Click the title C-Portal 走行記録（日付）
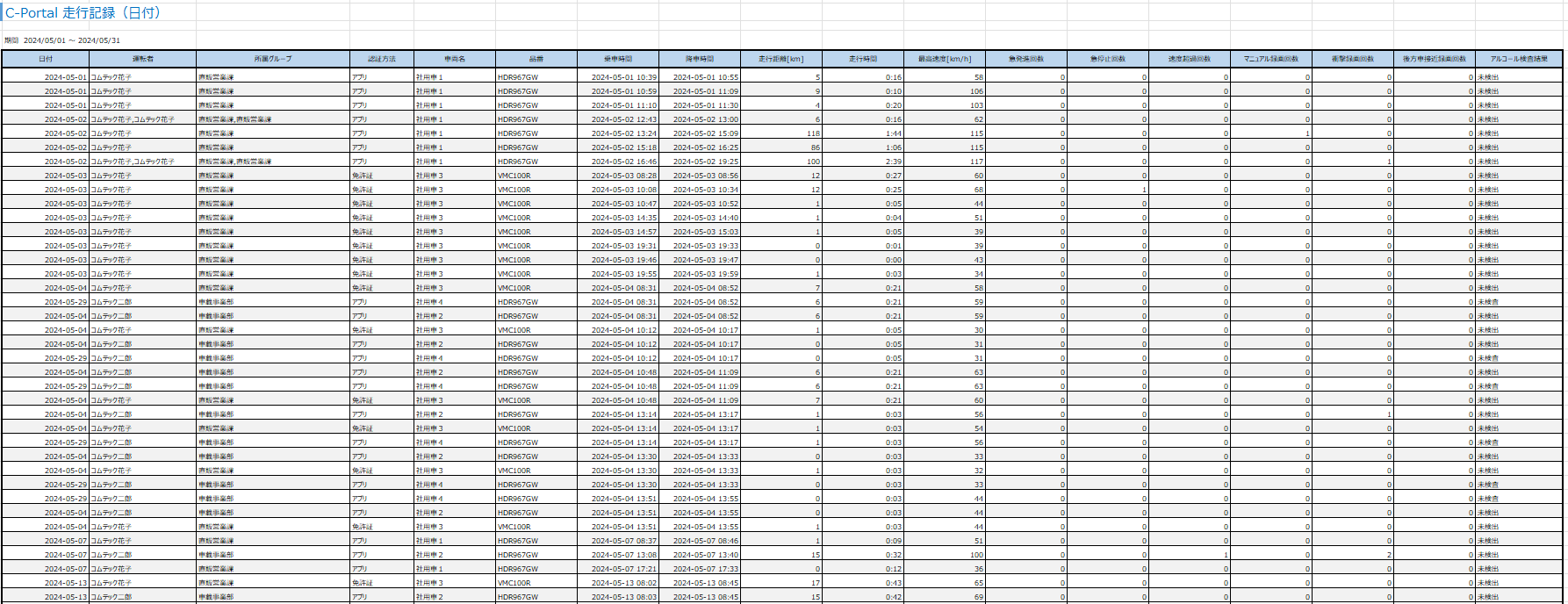 [x=83, y=13]
